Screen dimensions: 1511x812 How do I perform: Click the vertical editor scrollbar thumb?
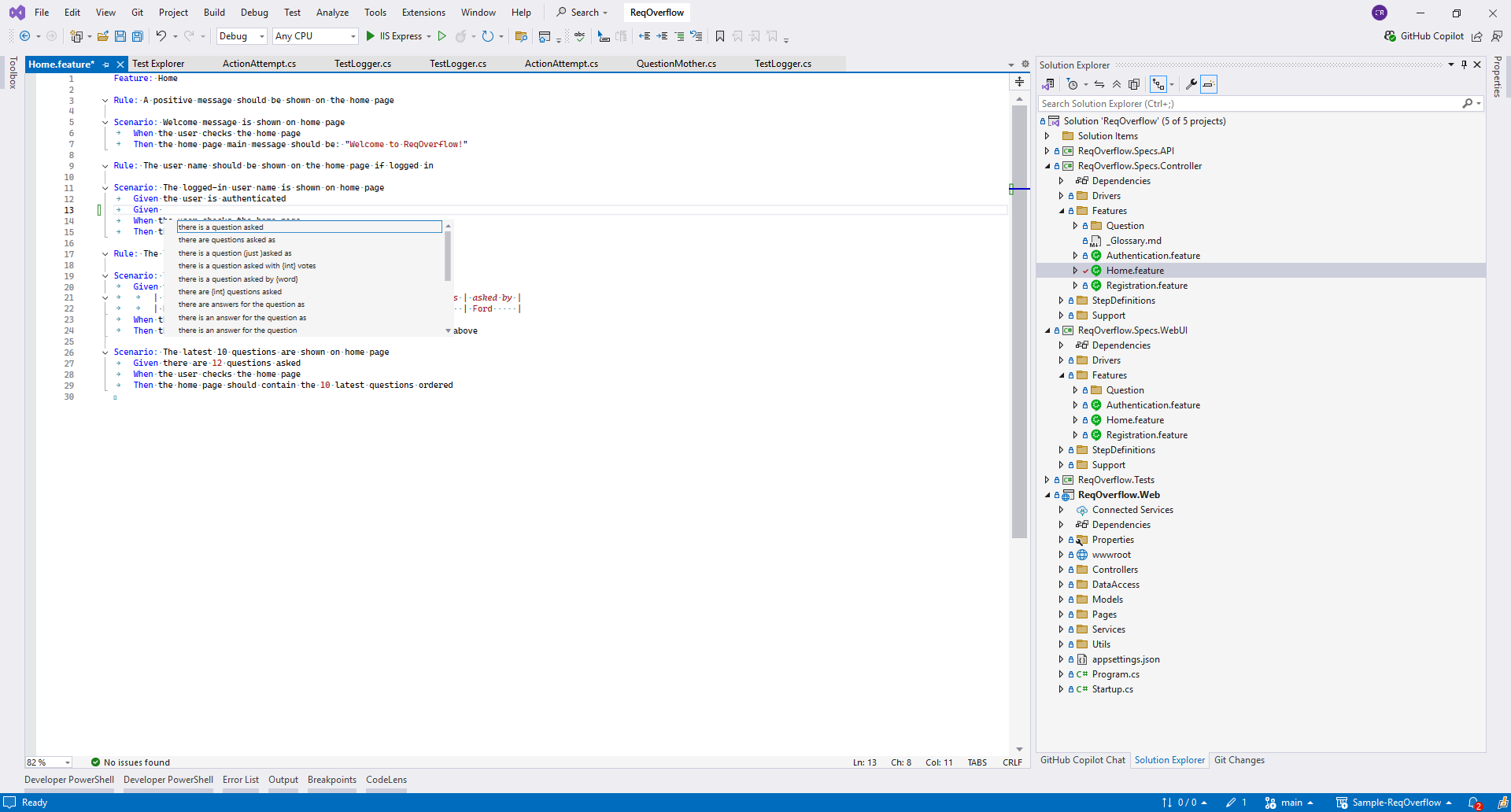point(1019,321)
